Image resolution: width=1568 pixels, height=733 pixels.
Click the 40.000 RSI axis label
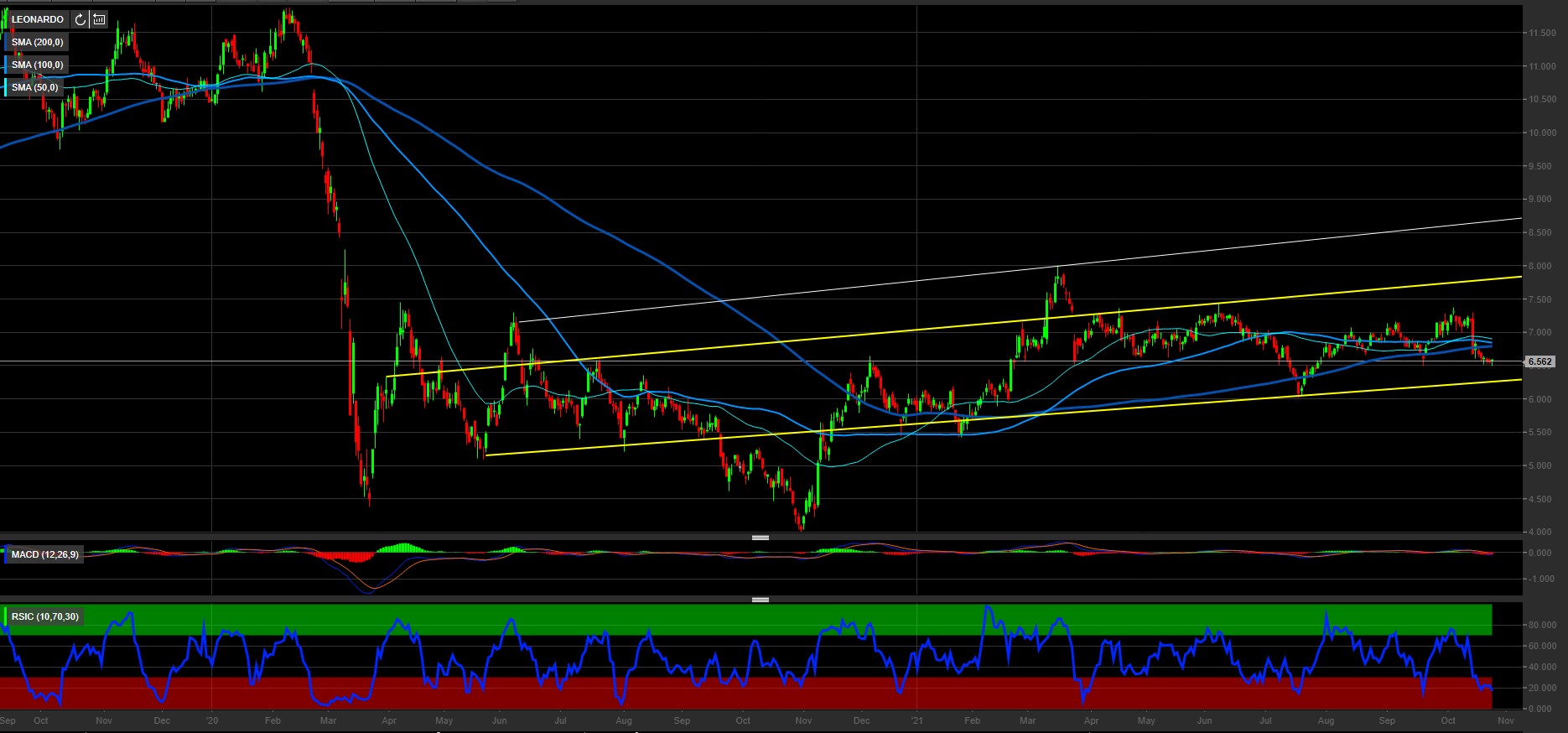(1542, 667)
